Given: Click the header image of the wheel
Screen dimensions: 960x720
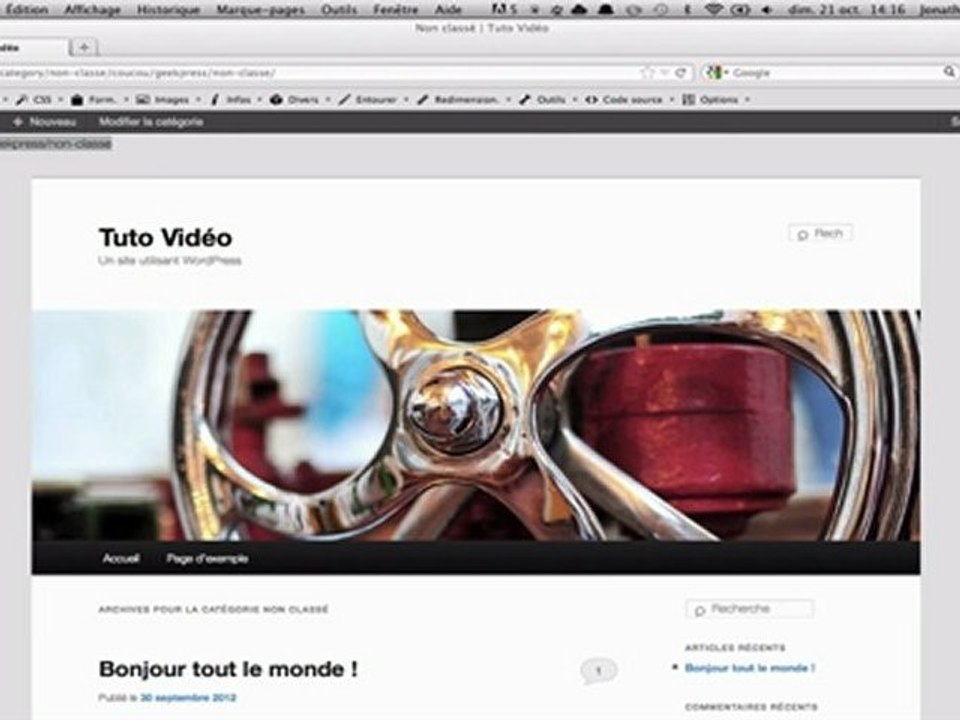Looking at the screenshot, I should click(x=476, y=426).
